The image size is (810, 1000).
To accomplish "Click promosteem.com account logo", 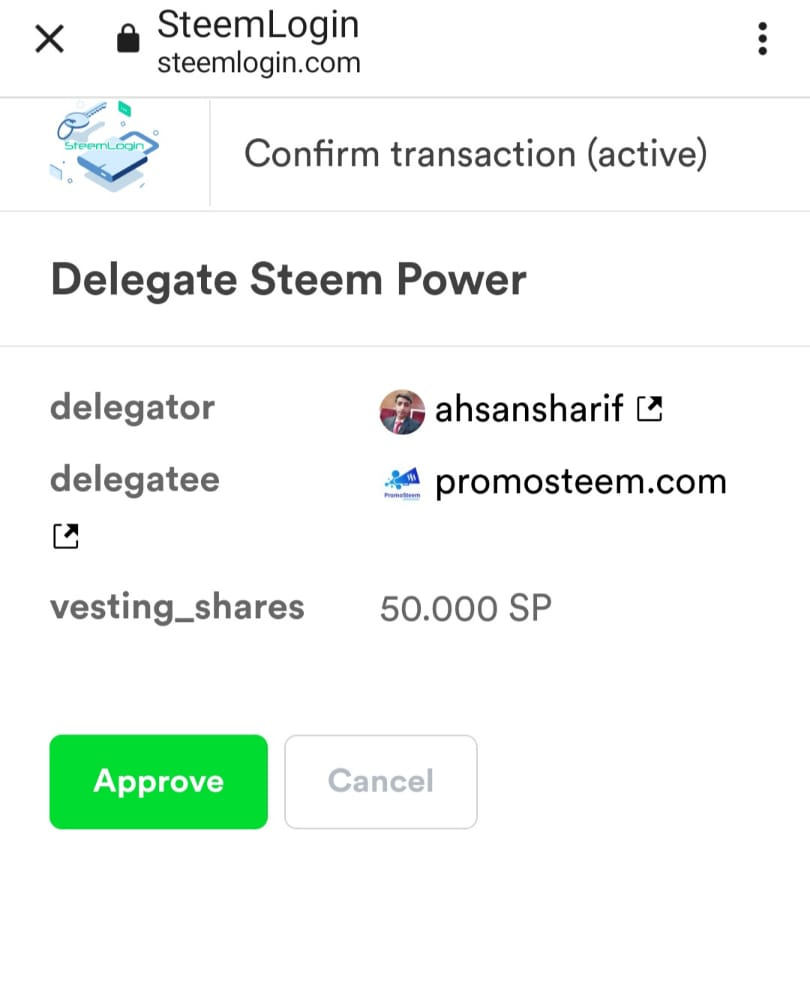I will [402, 483].
